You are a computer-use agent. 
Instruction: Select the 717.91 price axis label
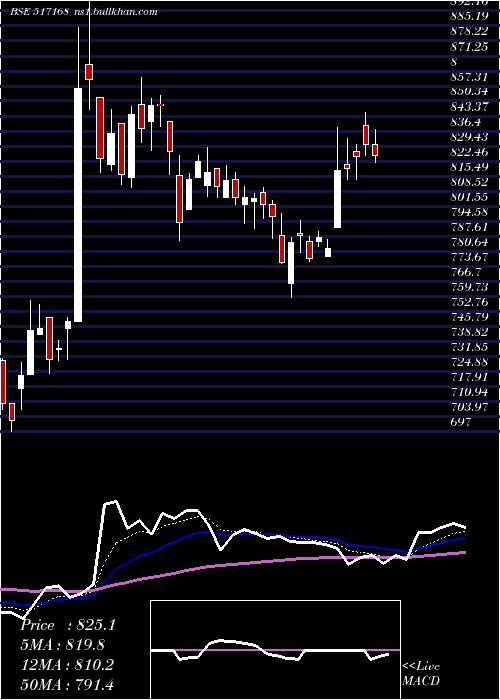point(469,377)
